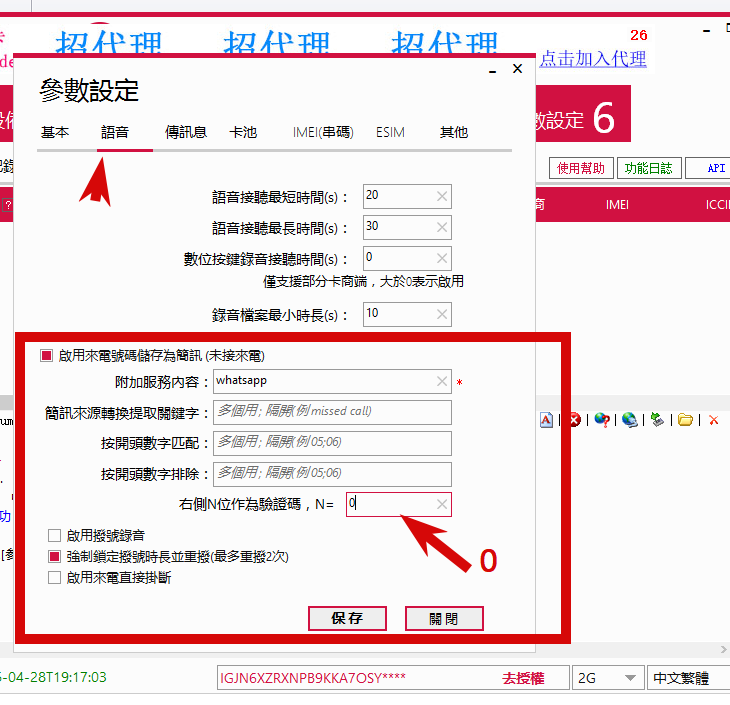Image resolution: width=730 pixels, height=705 pixels.
Task: Click the font document icon in background toolbar
Action: click(x=546, y=420)
